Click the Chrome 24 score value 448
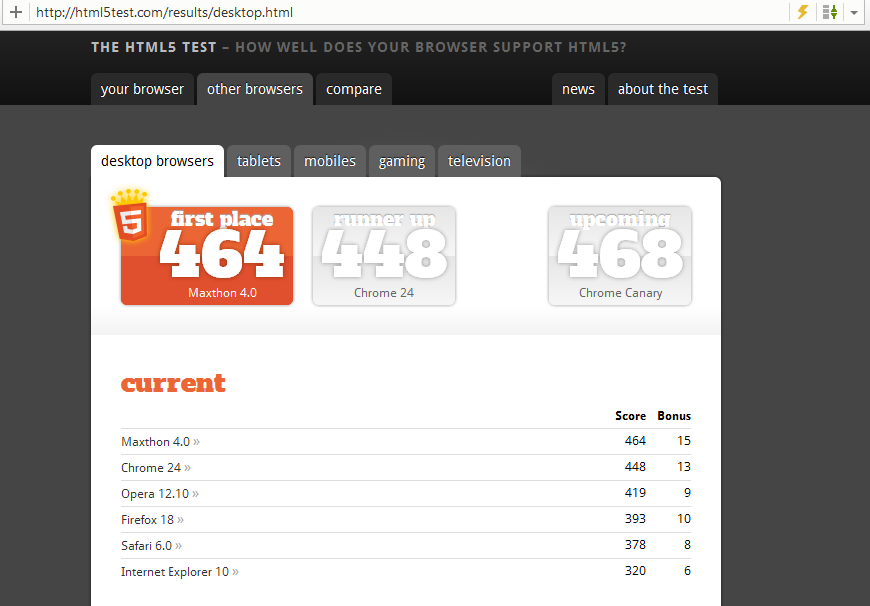870x606 pixels. (635, 467)
